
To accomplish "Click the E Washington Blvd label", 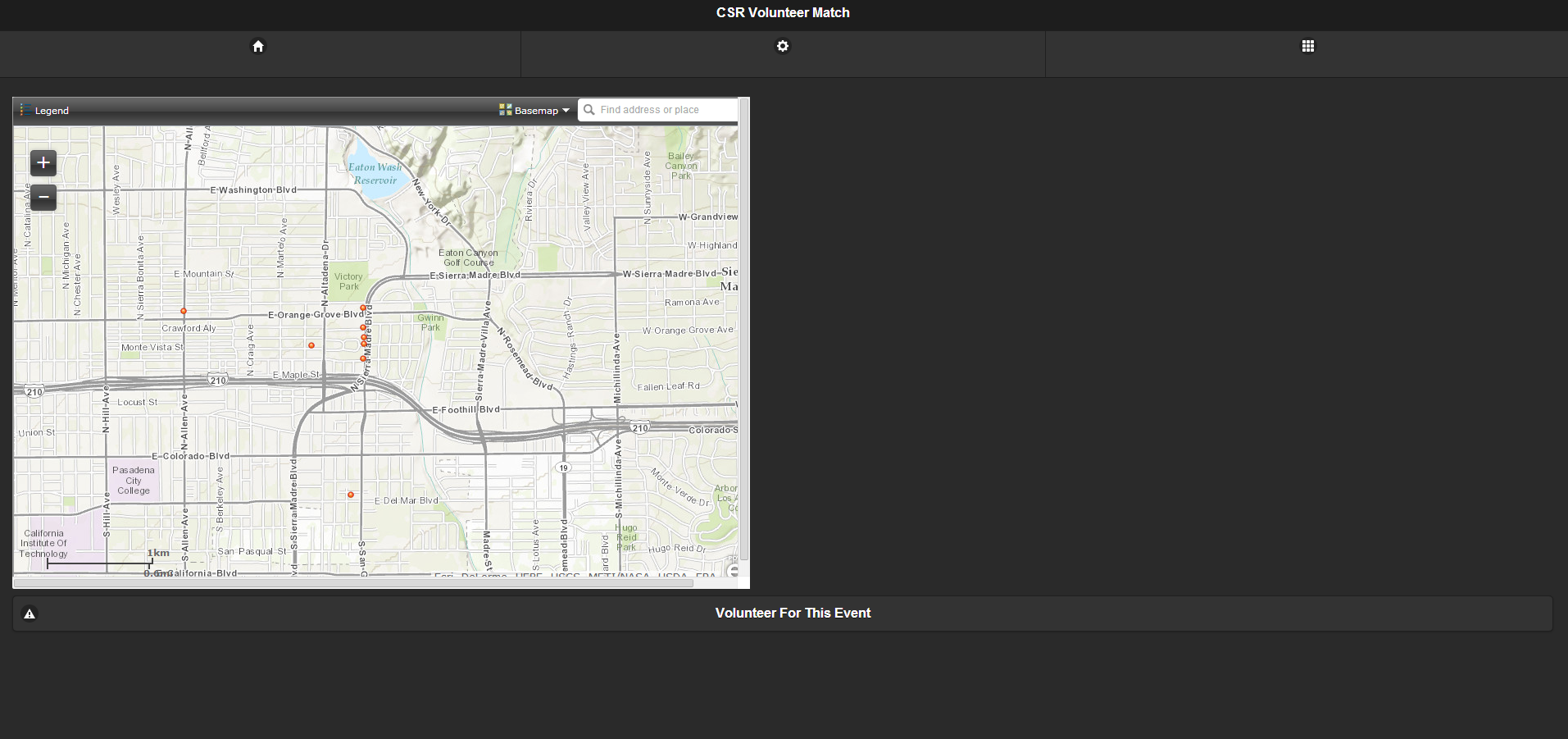I will [253, 190].
